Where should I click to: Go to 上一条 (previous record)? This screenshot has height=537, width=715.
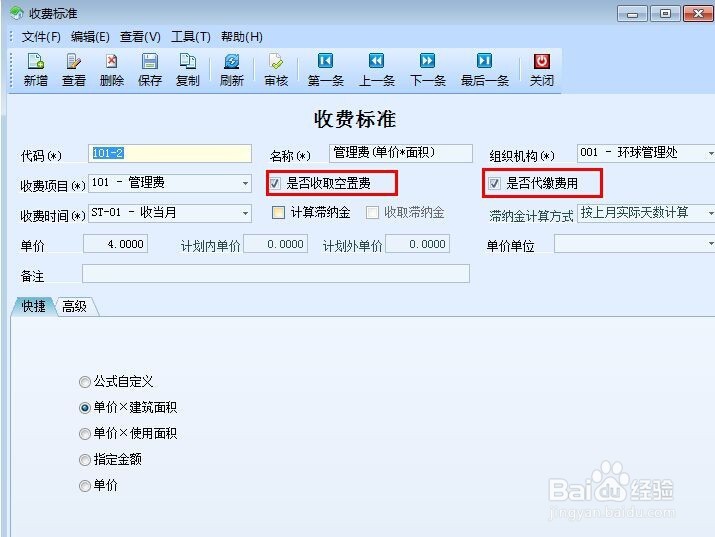376,70
